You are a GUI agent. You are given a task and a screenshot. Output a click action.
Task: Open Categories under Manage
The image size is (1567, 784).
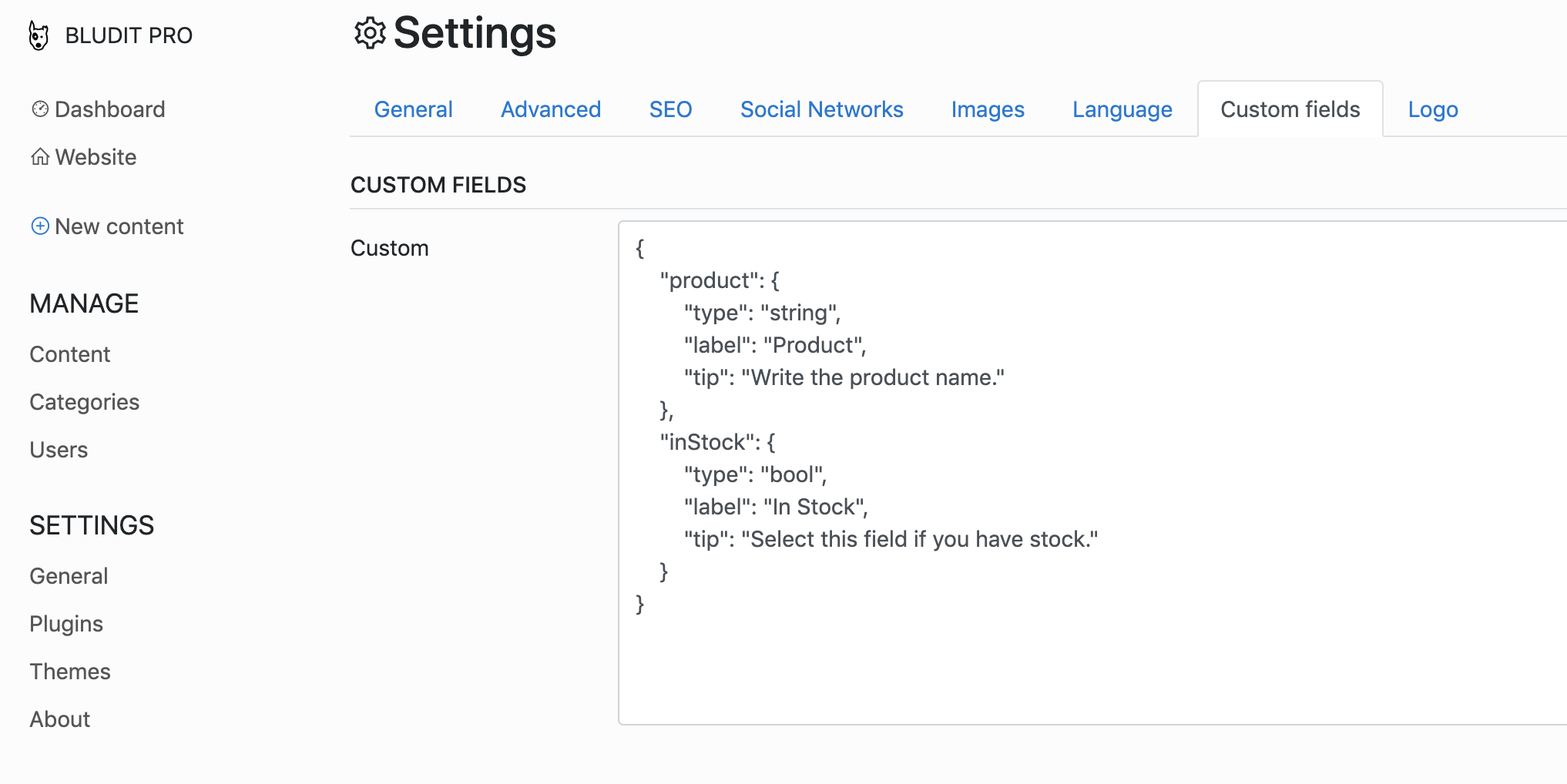coord(85,402)
